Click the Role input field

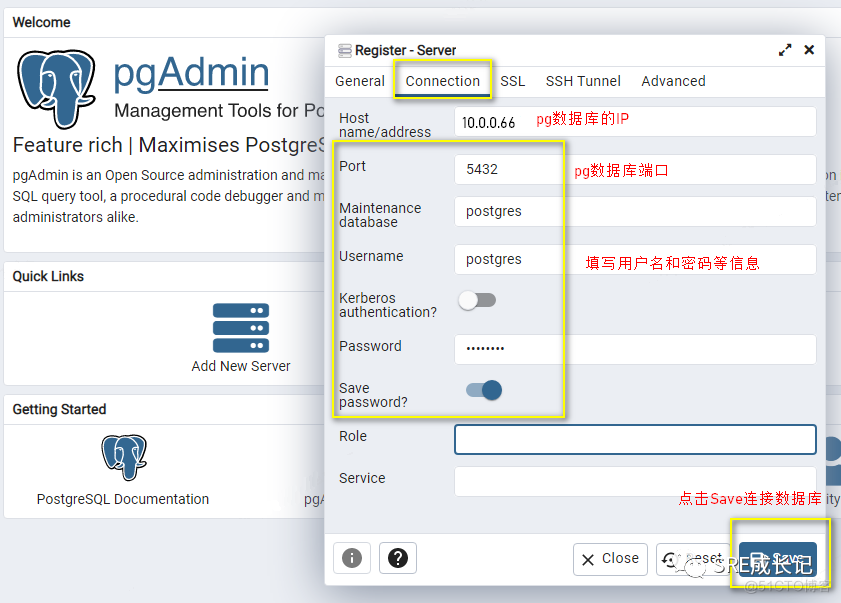coord(635,439)
